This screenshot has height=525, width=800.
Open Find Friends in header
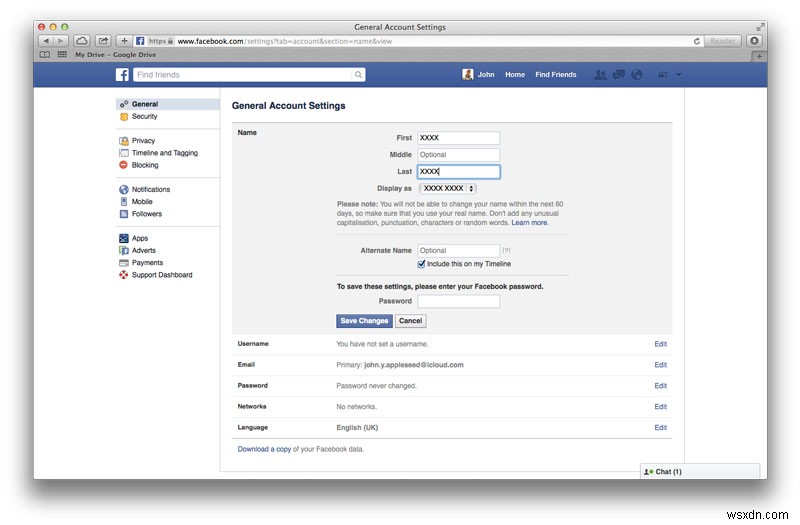point(556,74)
